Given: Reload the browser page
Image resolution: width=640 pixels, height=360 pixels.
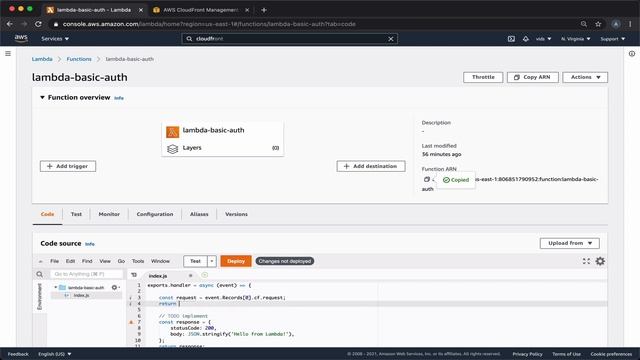Looking at the screenshot, I should coord(38,24).
